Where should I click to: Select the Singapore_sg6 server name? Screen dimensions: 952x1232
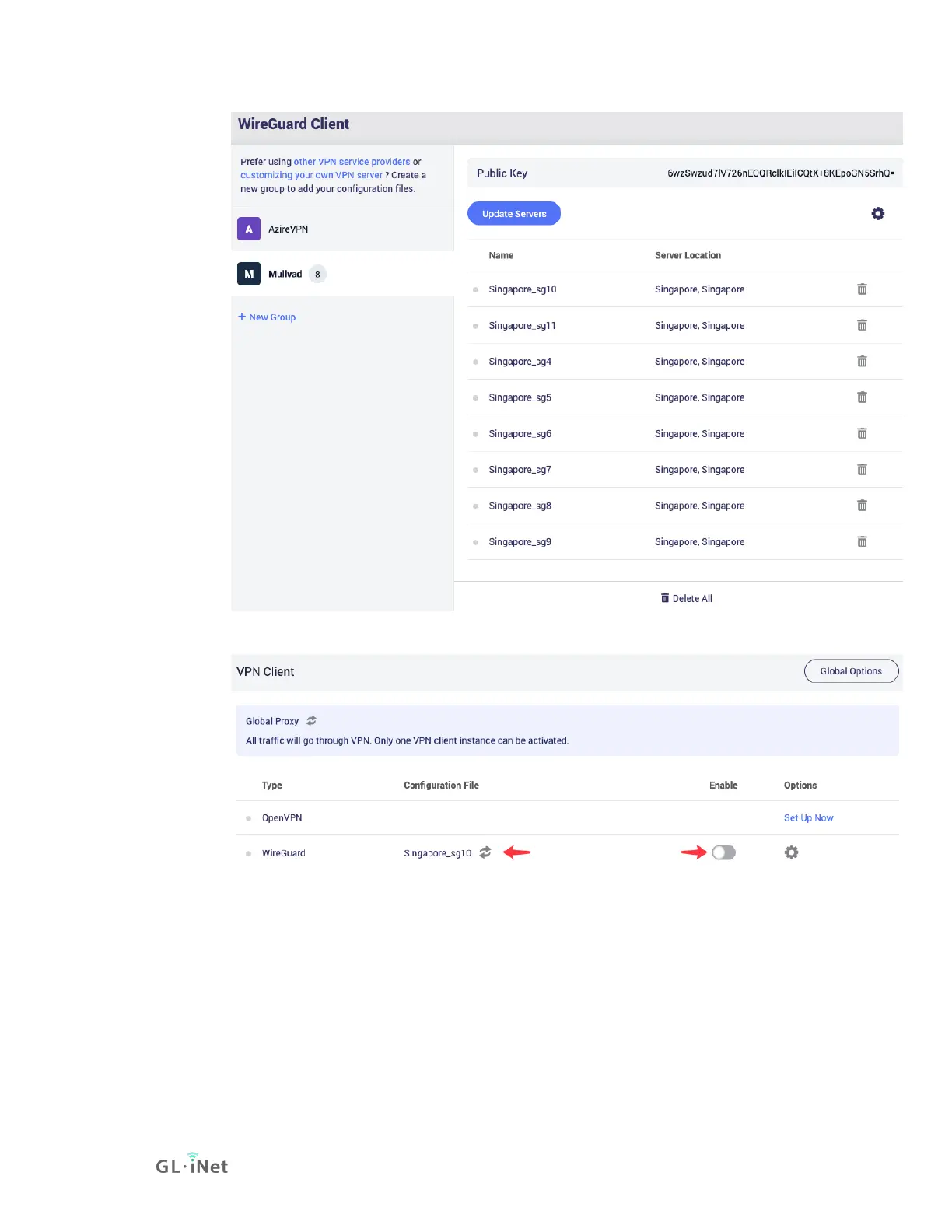520,434
